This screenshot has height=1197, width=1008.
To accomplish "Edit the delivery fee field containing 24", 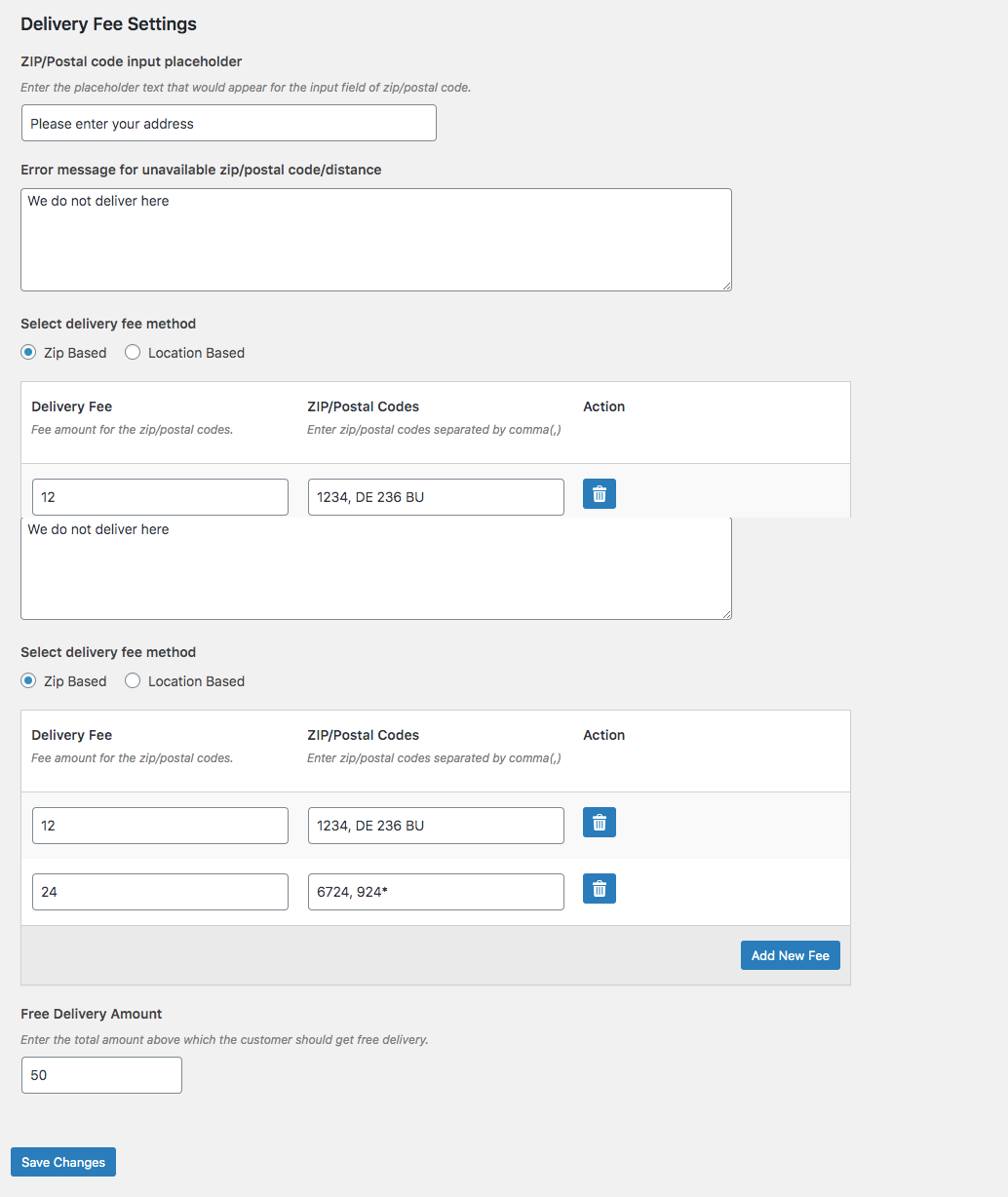I will pos(160,892).
